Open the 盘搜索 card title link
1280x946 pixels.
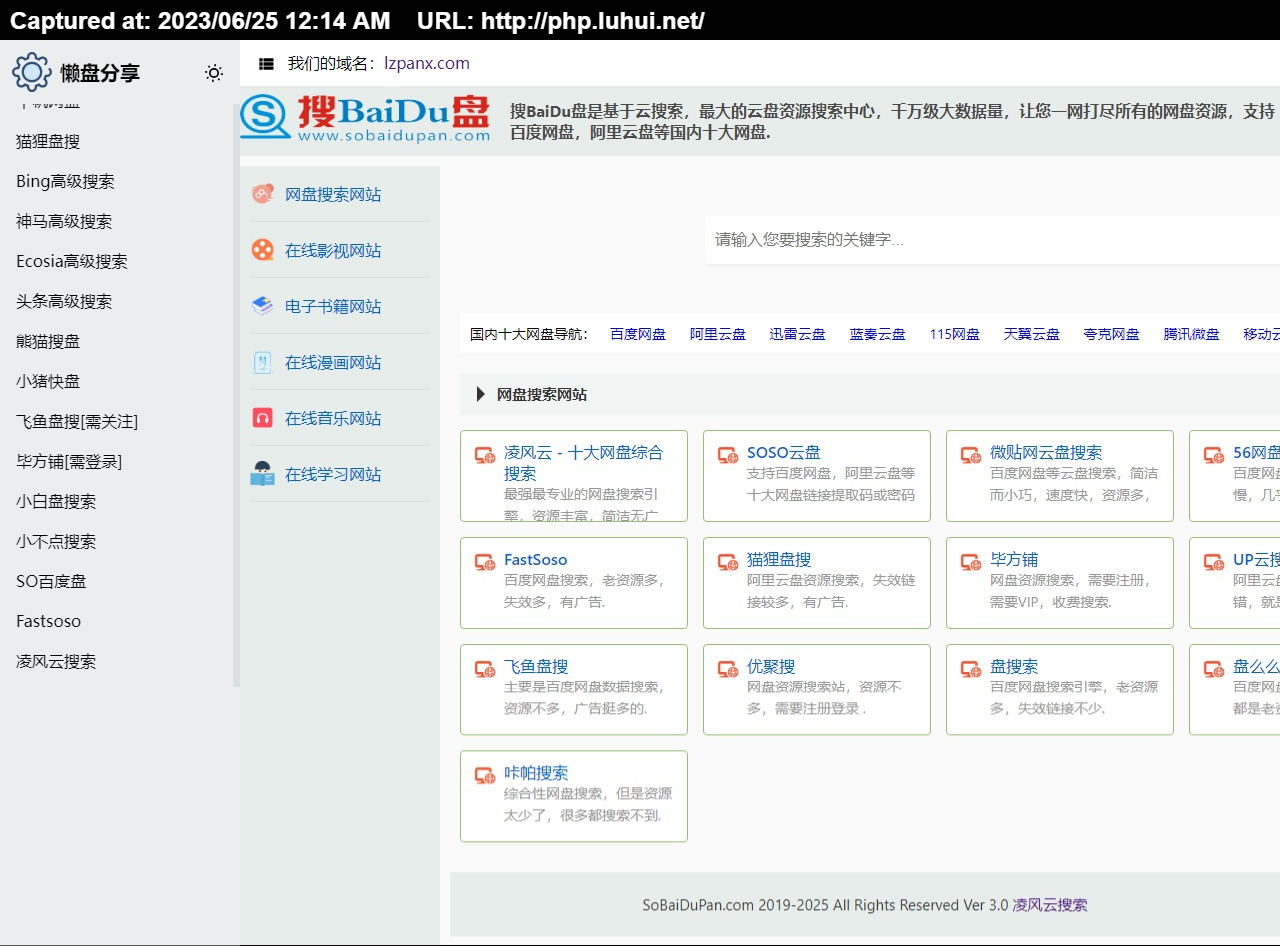pos(1014,667)
